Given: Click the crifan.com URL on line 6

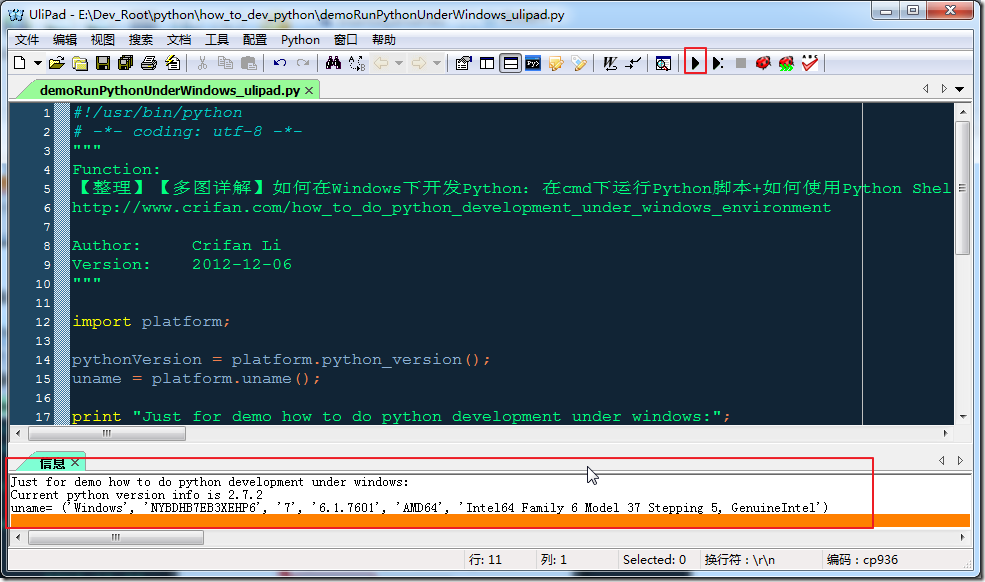Looking at the screenshot, I should (451, 207).
